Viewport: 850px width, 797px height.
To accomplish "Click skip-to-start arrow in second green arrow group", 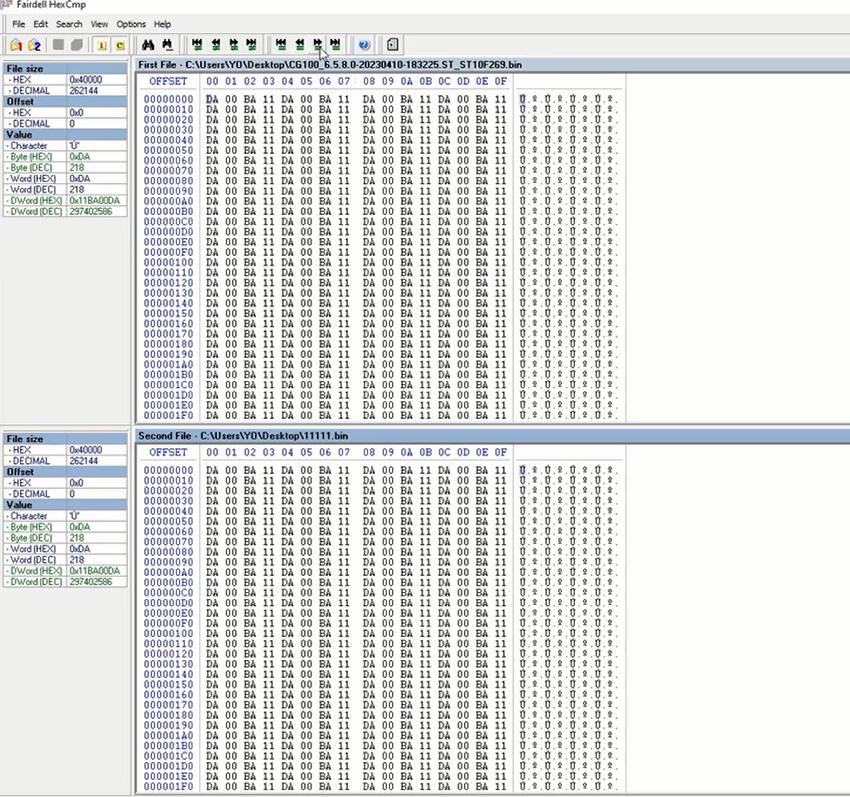I will pos(281,45).
